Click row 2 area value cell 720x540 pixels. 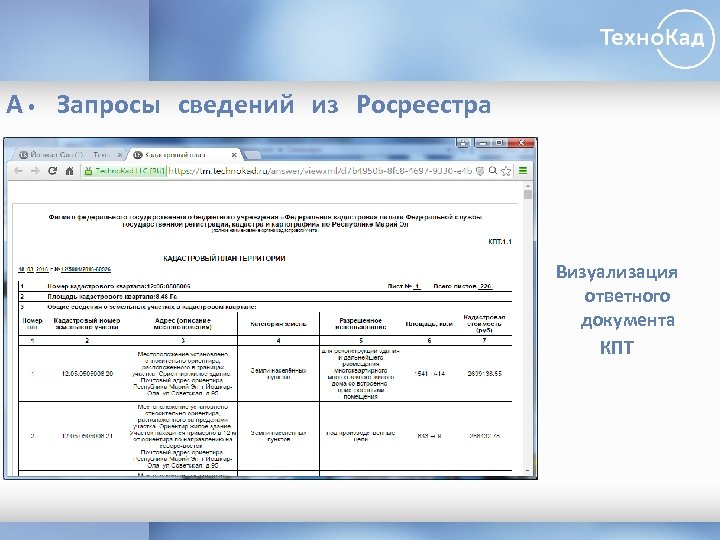(x=429, y=436)
